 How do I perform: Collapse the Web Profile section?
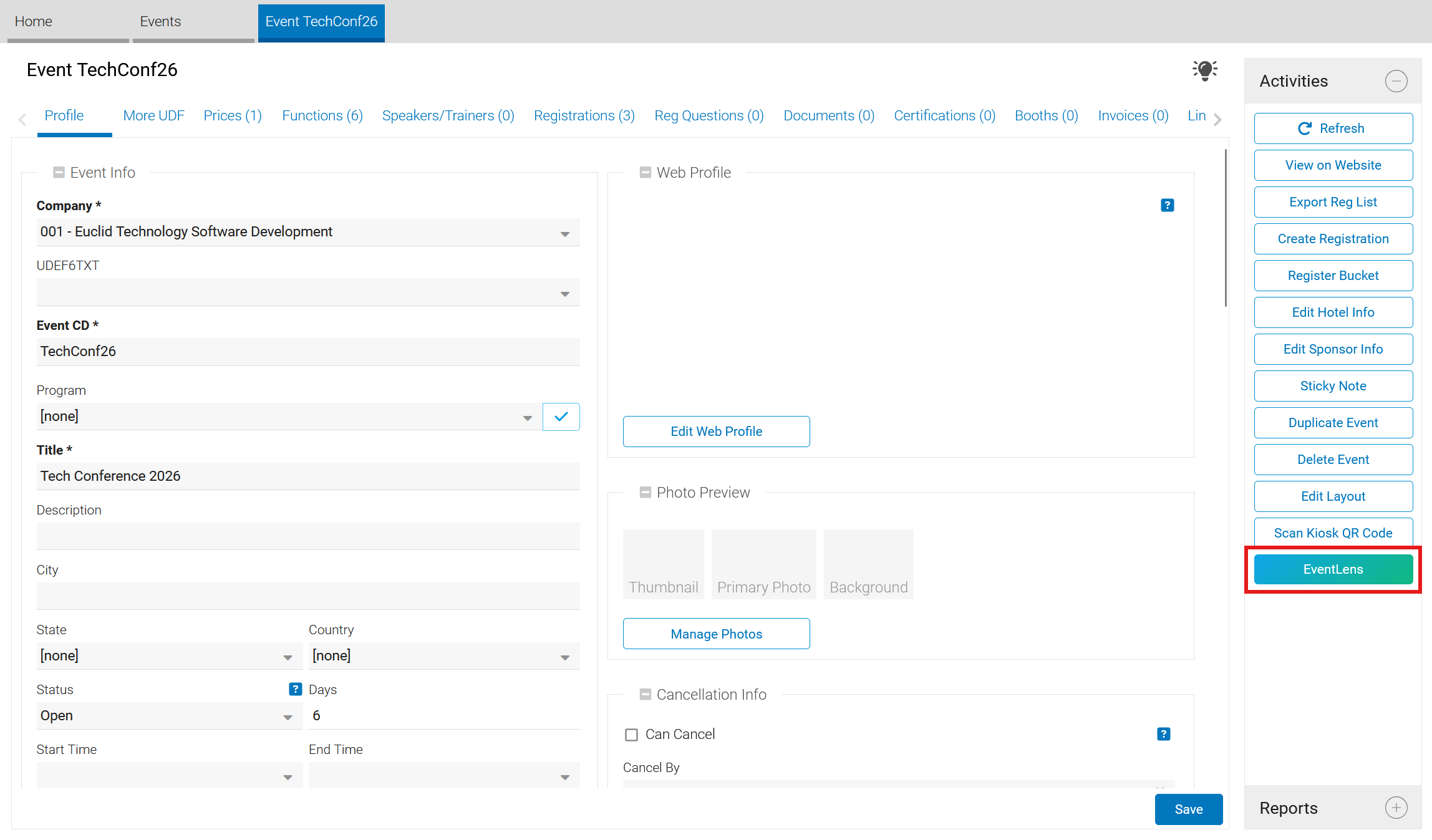coord(646,173)
